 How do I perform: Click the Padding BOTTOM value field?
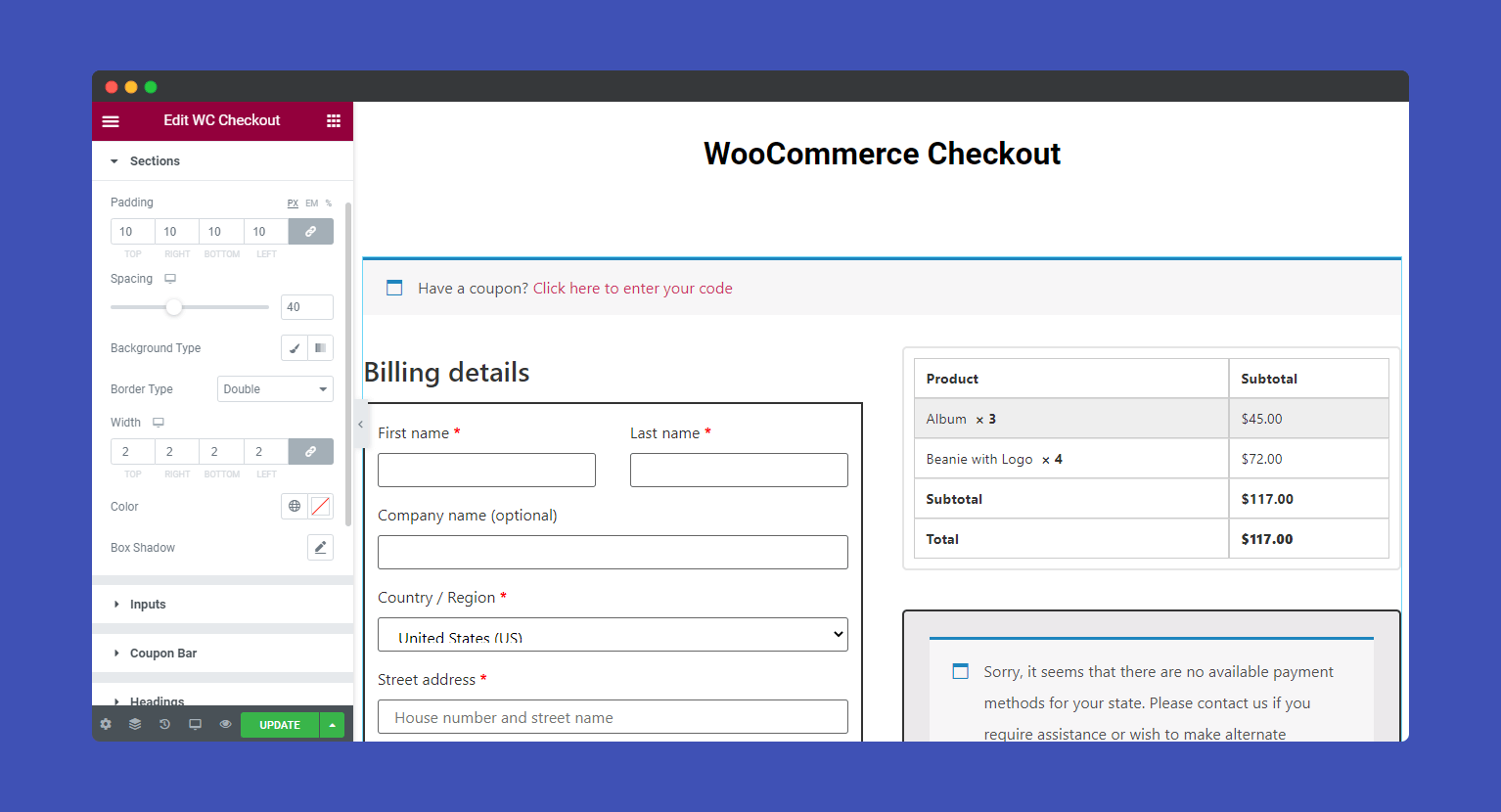pyautogui.click(x=221, y=232)
